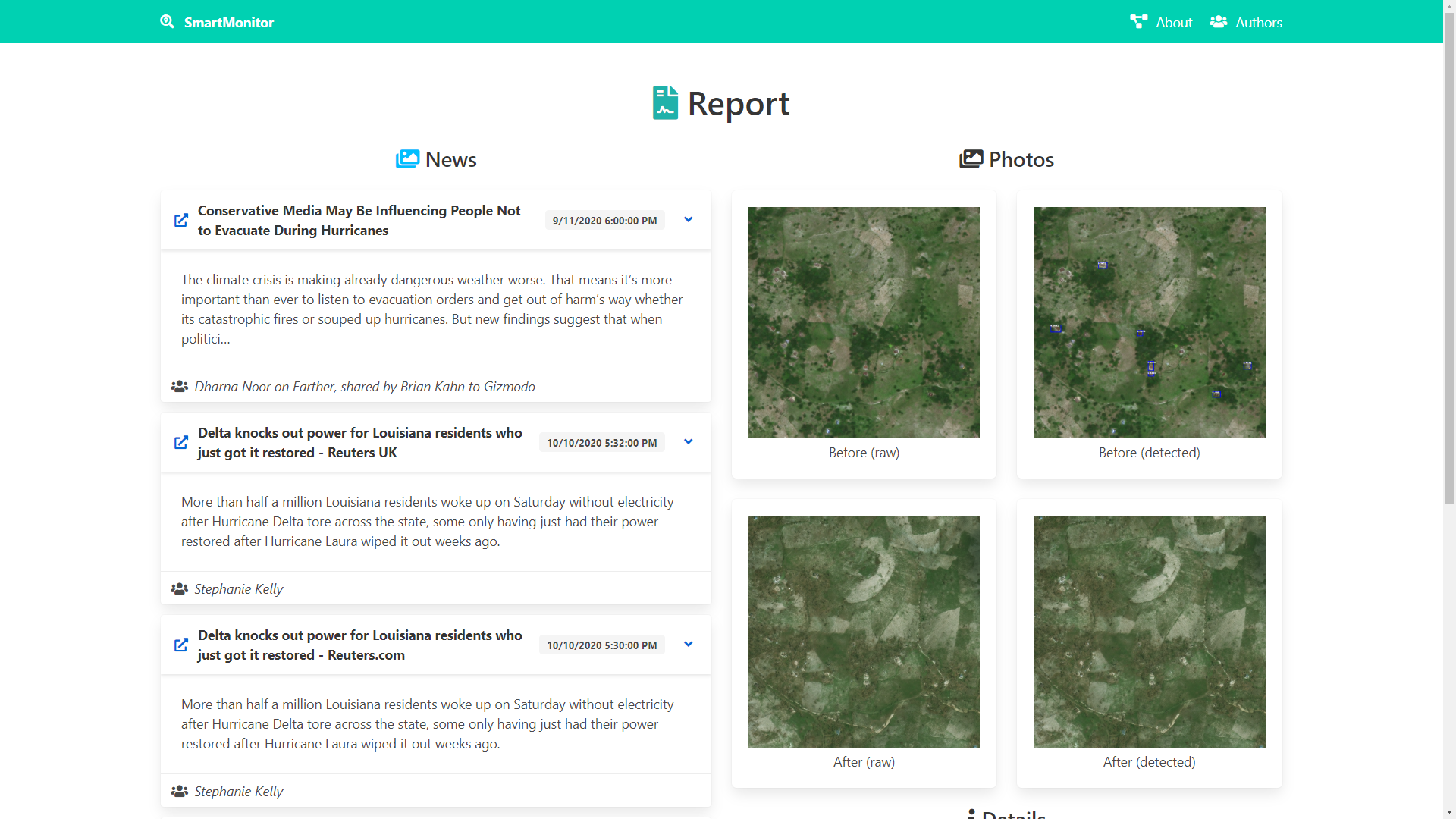Click the SmartMonitor magnifier logo icon

(x=167, y=21)
